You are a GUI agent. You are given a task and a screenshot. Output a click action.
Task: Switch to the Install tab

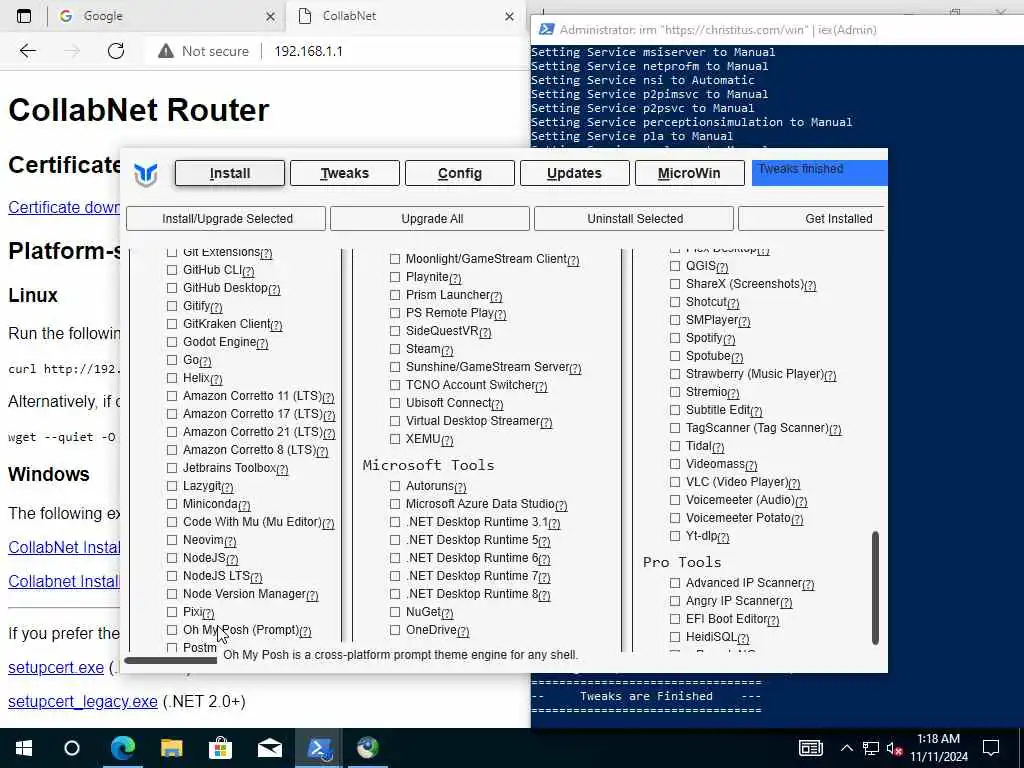click(x=230, y=173)
